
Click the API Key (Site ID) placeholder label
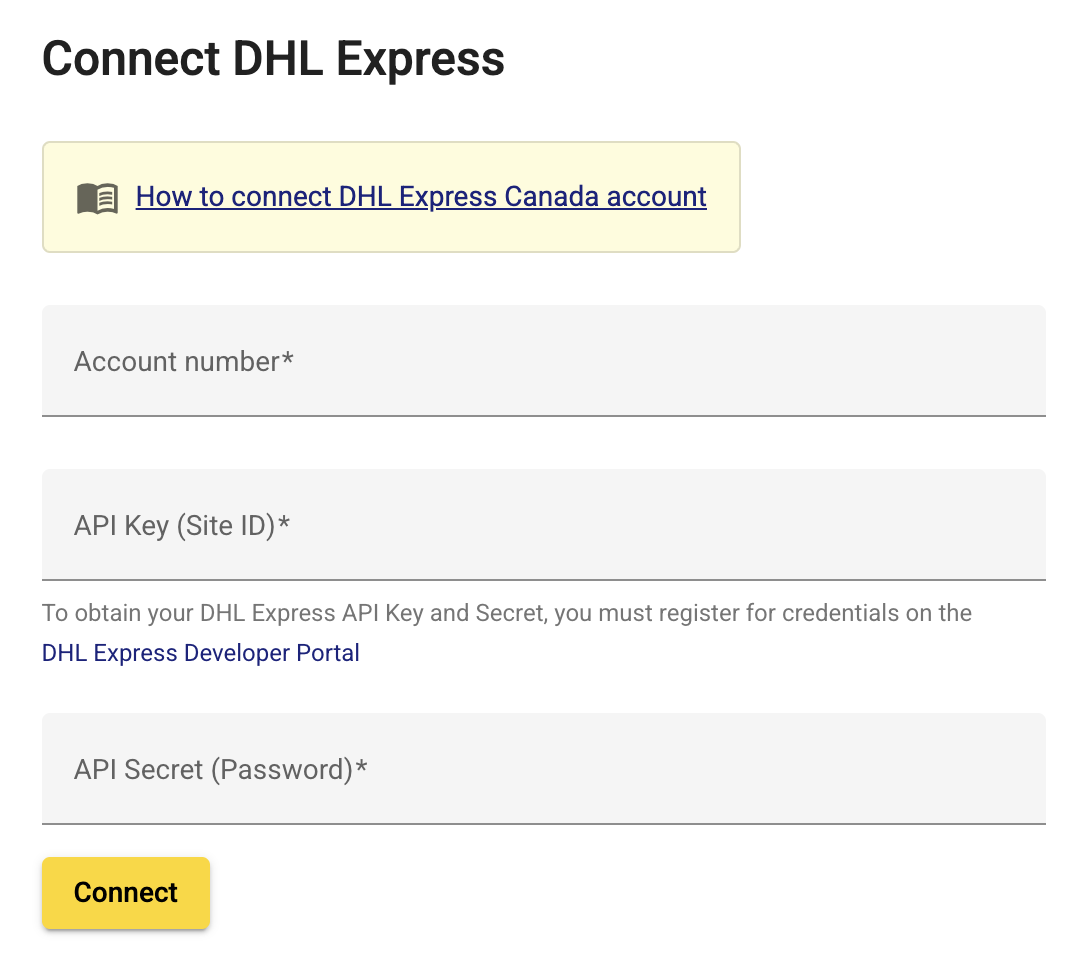tap(181, 525)
